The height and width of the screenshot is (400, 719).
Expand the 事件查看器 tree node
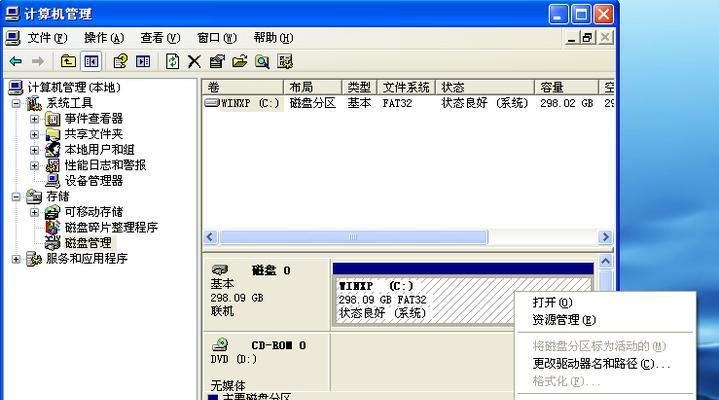pyautogui.click(x=34, y=119)
